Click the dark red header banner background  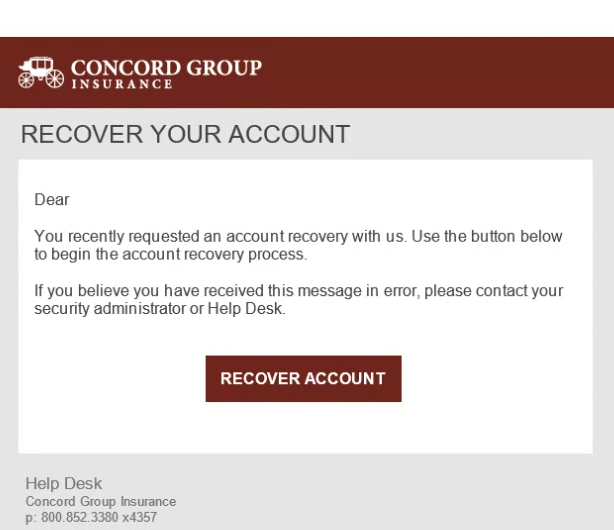point(450,72)
